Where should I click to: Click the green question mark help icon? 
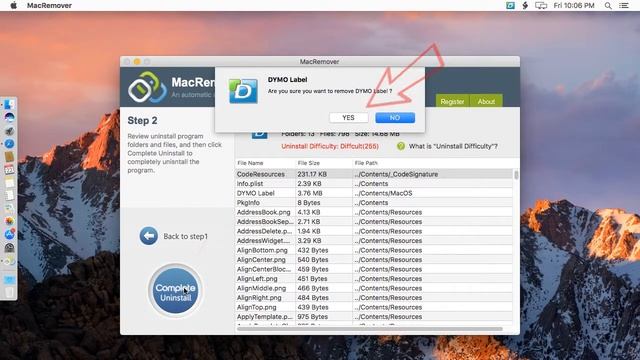(x=401, y=146)
